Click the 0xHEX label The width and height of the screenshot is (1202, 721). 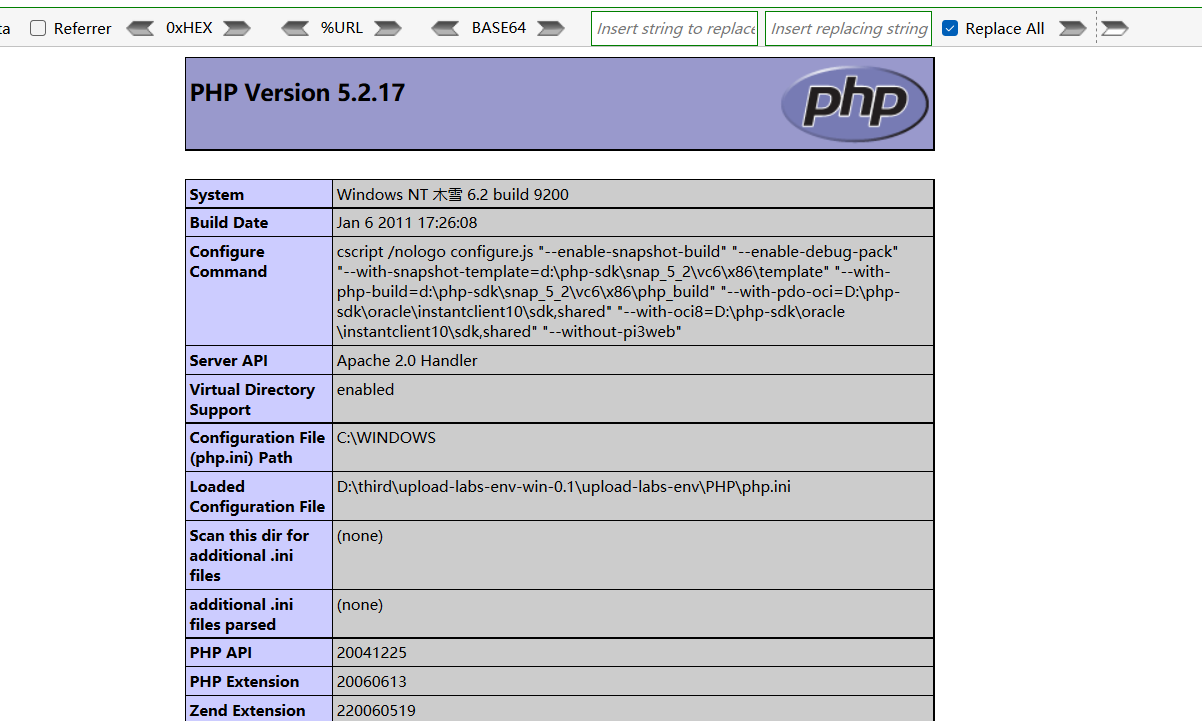(x=189, y=28)
